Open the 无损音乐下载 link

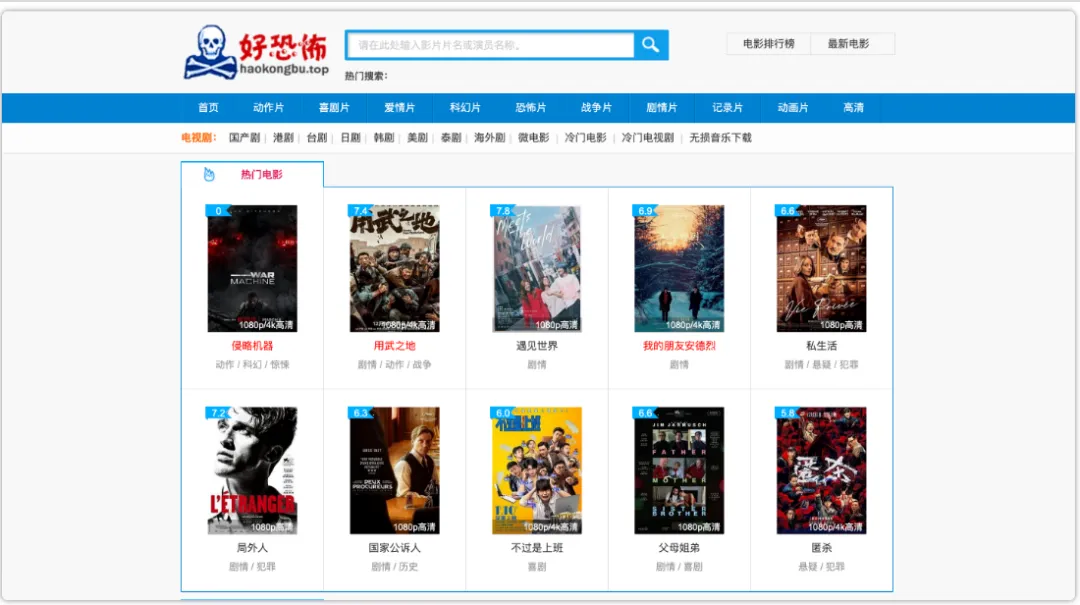point(720,138)
